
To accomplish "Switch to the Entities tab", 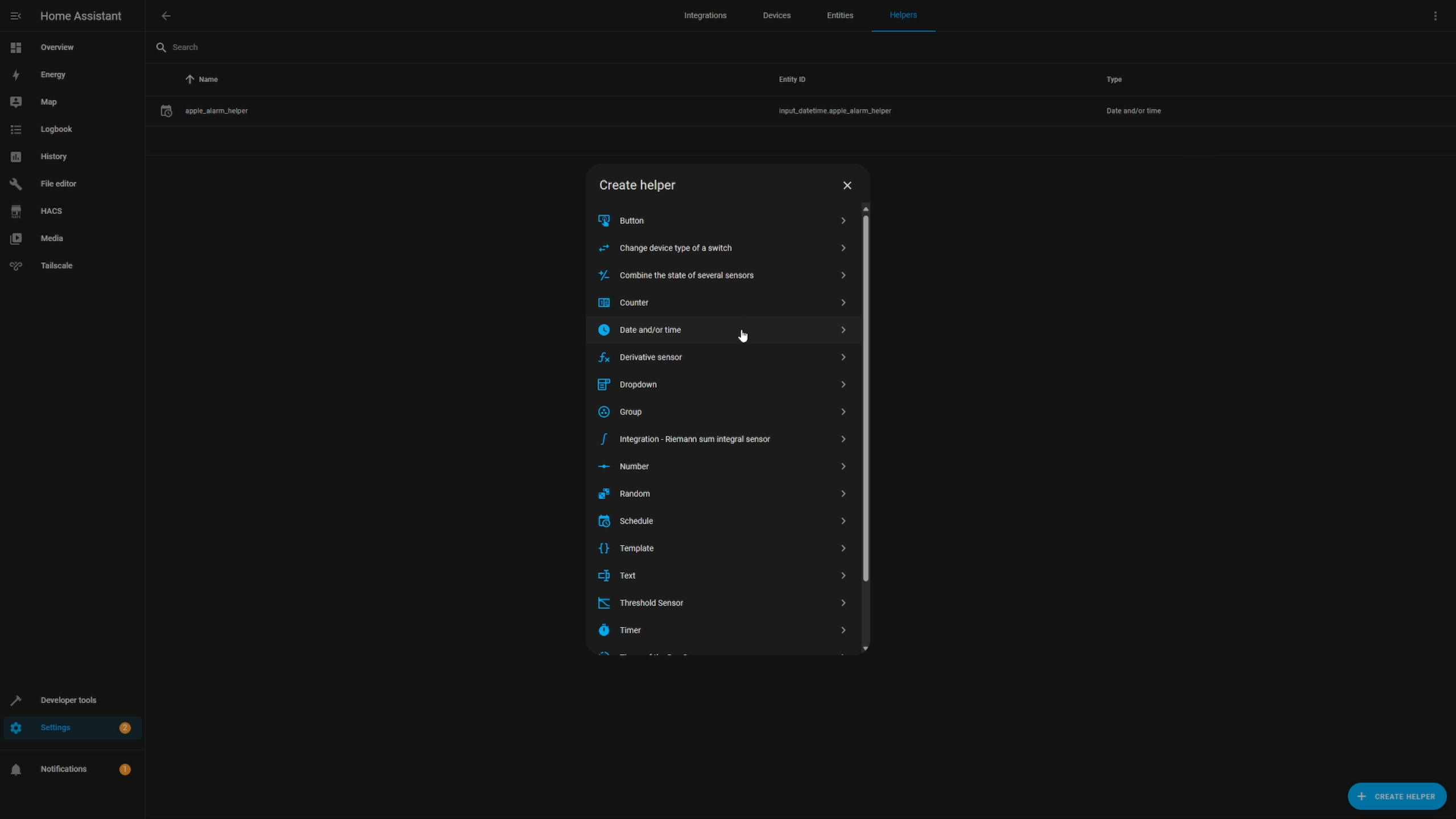I will pyautogui.click(x=839, y=15).
